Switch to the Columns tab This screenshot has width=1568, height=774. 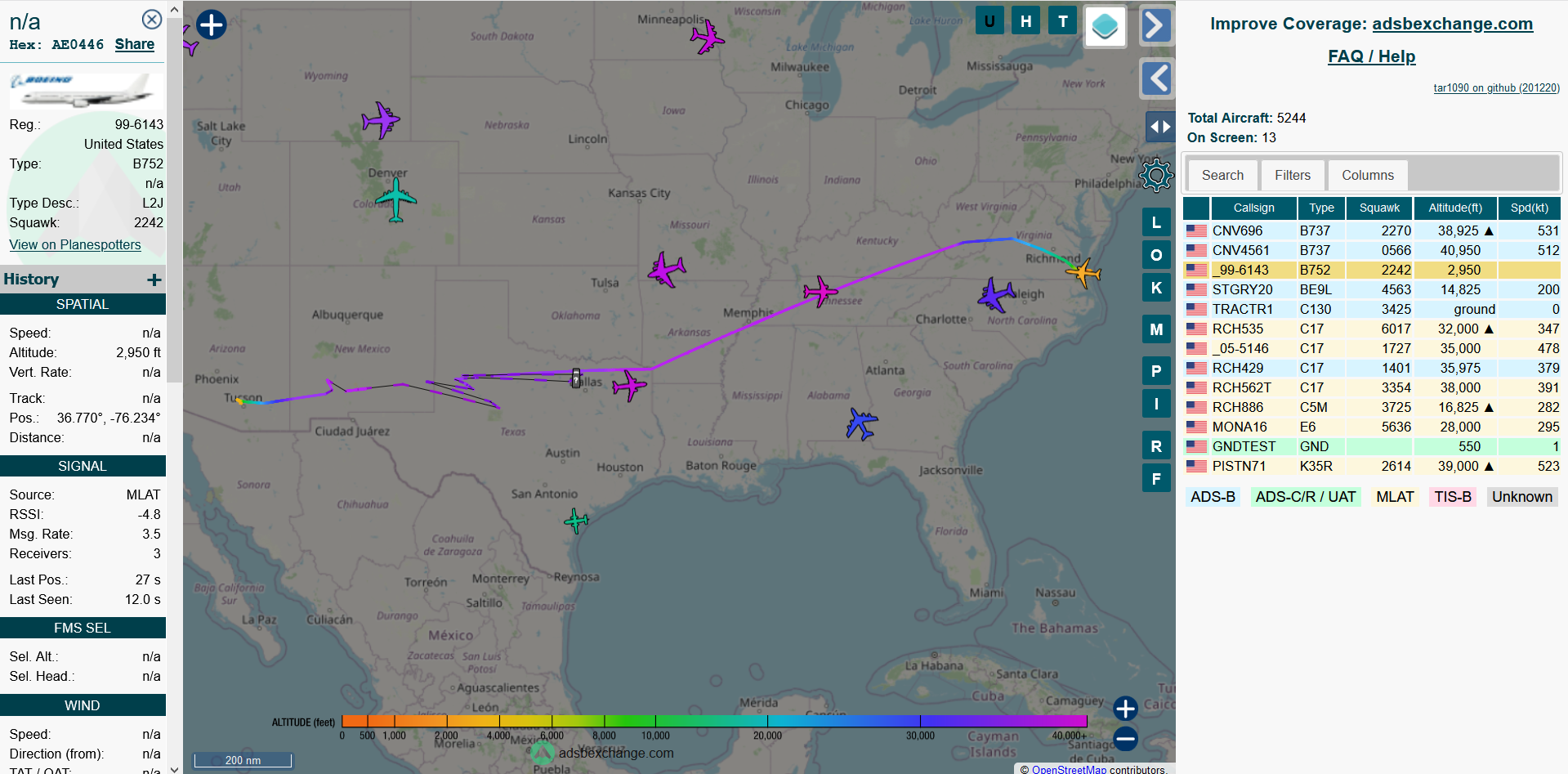1368,175
